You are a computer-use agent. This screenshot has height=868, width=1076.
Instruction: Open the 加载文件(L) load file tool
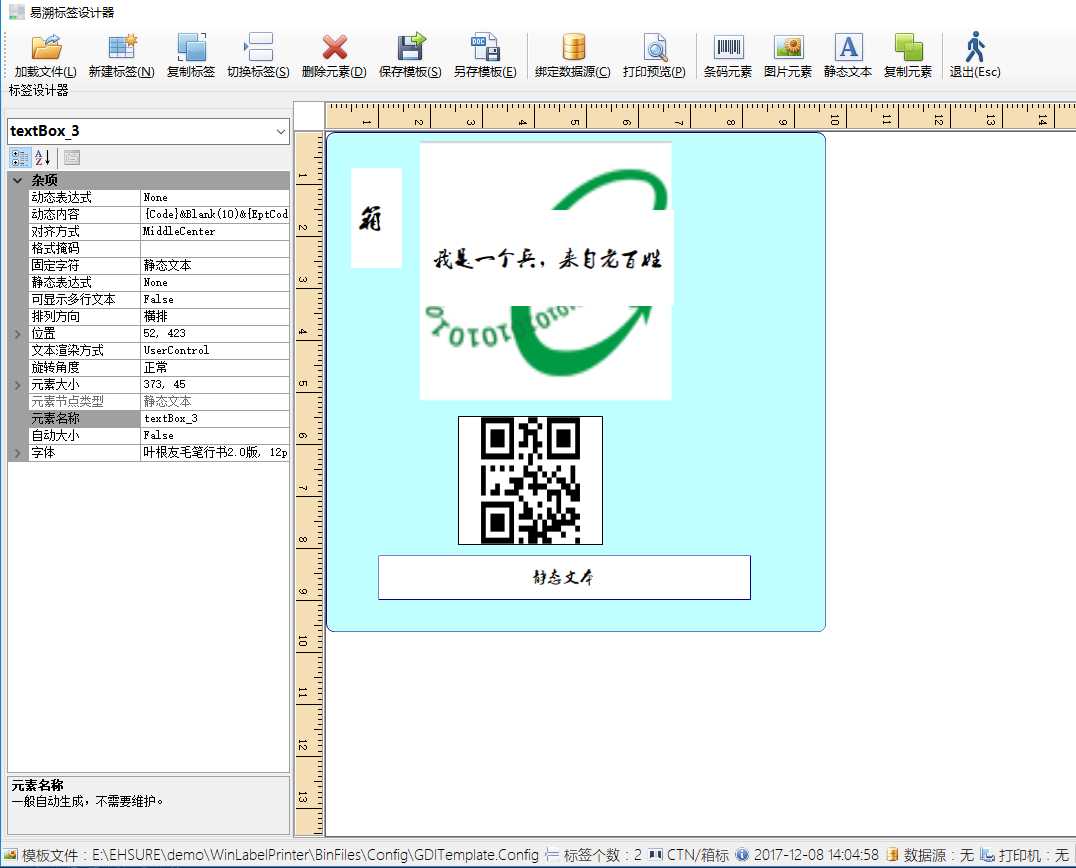click(45, 56)
